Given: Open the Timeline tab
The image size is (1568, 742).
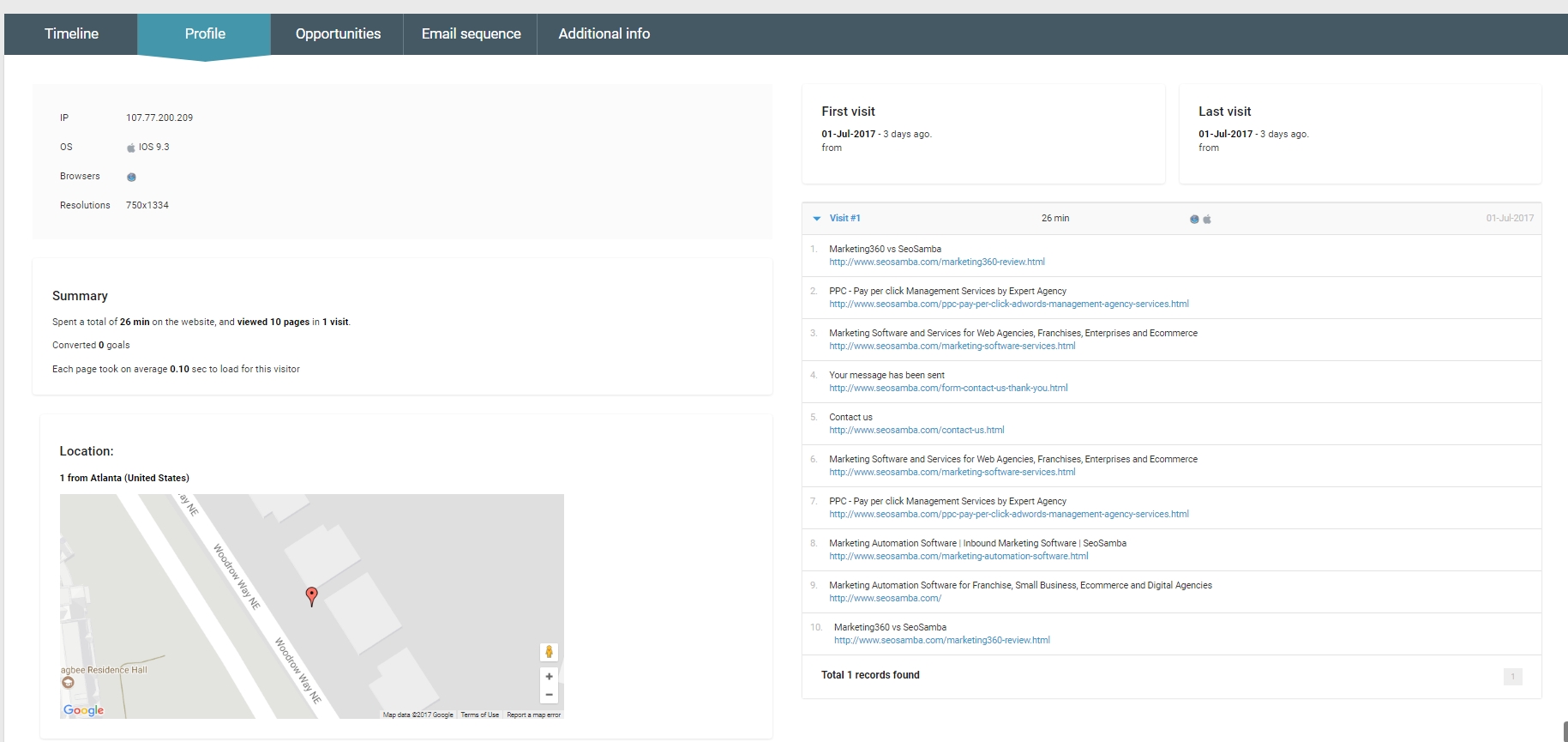Looking at the screenshot, I should [x=71, y=33].
